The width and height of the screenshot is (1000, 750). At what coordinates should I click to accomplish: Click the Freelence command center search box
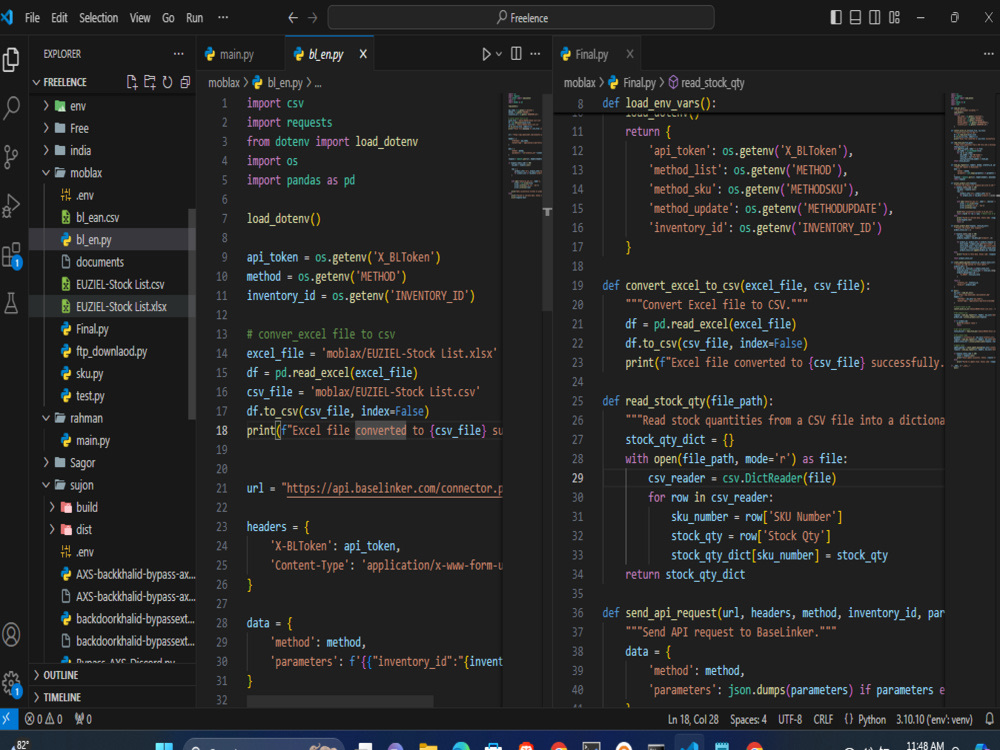pos(520,18)
